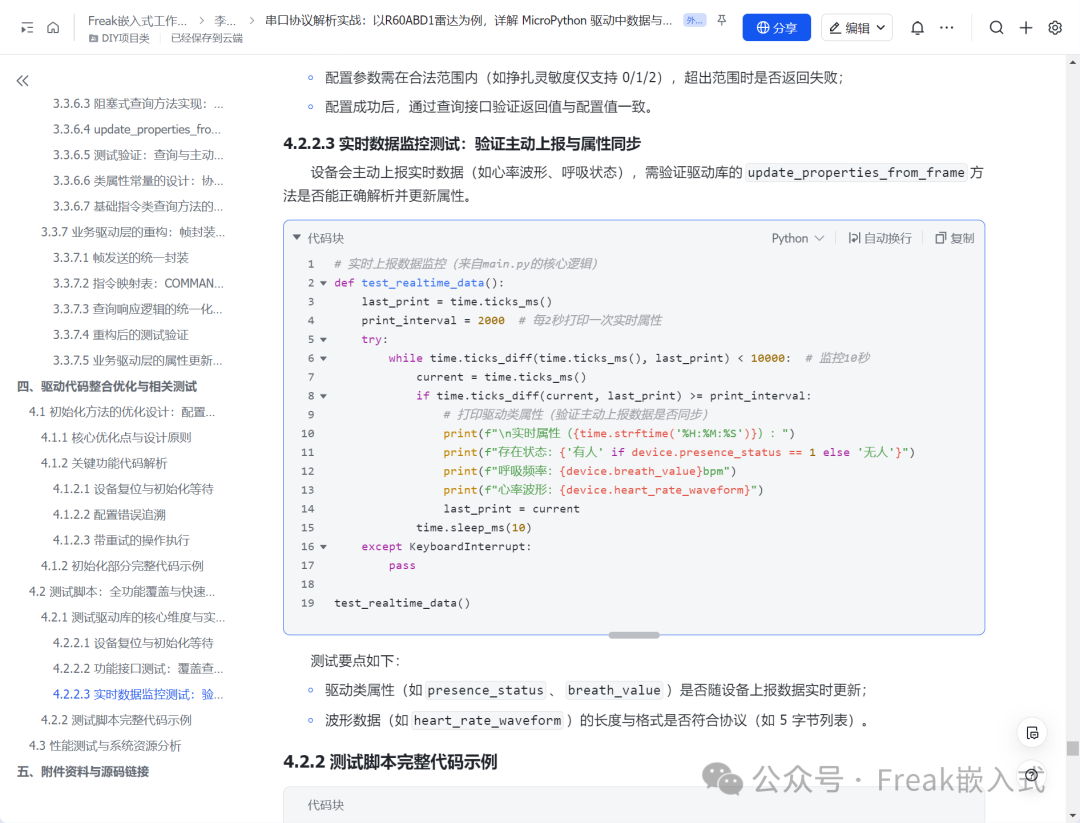
Task: Jump to 4.1.2 关键功能代码解析
Action: pyautogui.click(x=103, y=463)
